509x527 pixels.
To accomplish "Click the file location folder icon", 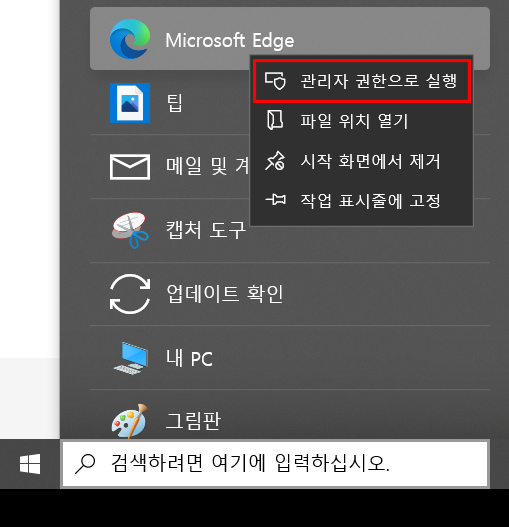I will (275, 120).
